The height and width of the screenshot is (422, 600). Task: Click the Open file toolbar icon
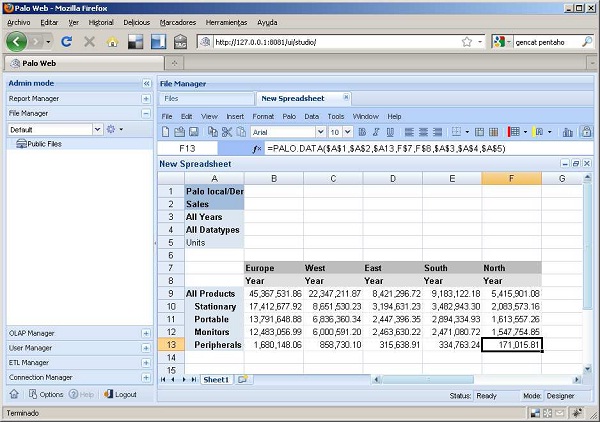tap(179, 132)
